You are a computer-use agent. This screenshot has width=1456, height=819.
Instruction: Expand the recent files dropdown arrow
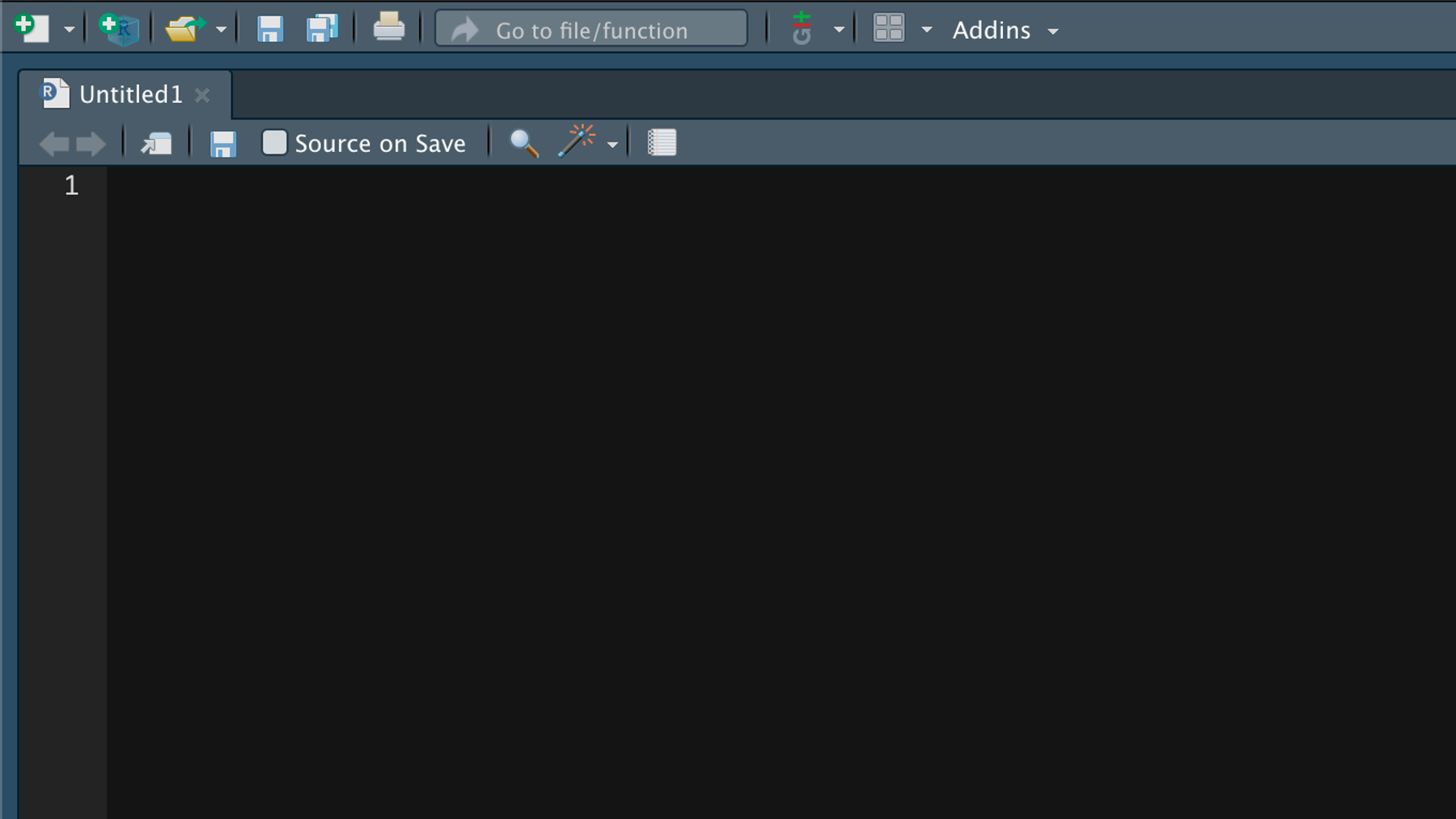(x=221, y=31)
